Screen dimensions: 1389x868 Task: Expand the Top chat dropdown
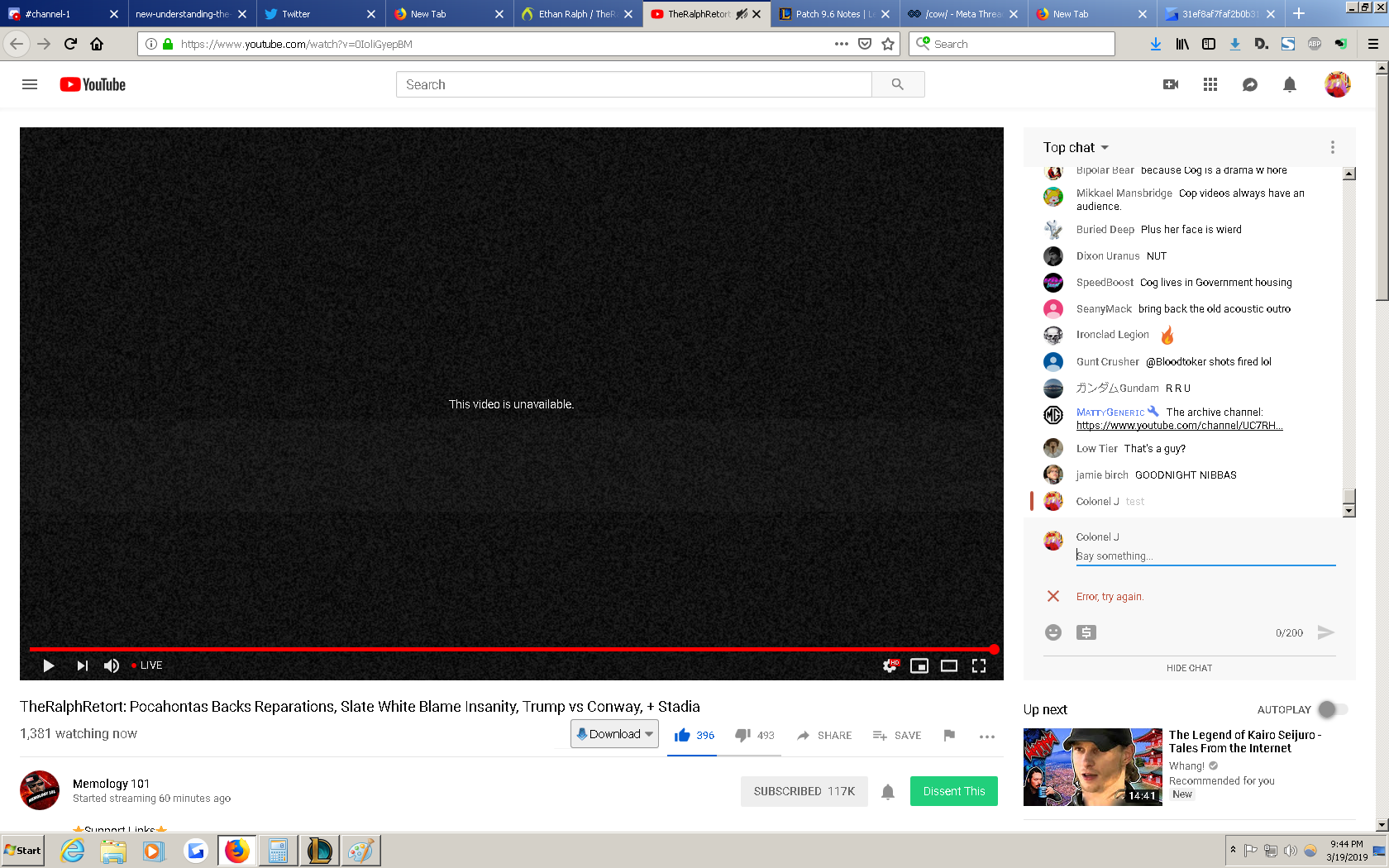pyautogui.click(x=1076, y=147)
